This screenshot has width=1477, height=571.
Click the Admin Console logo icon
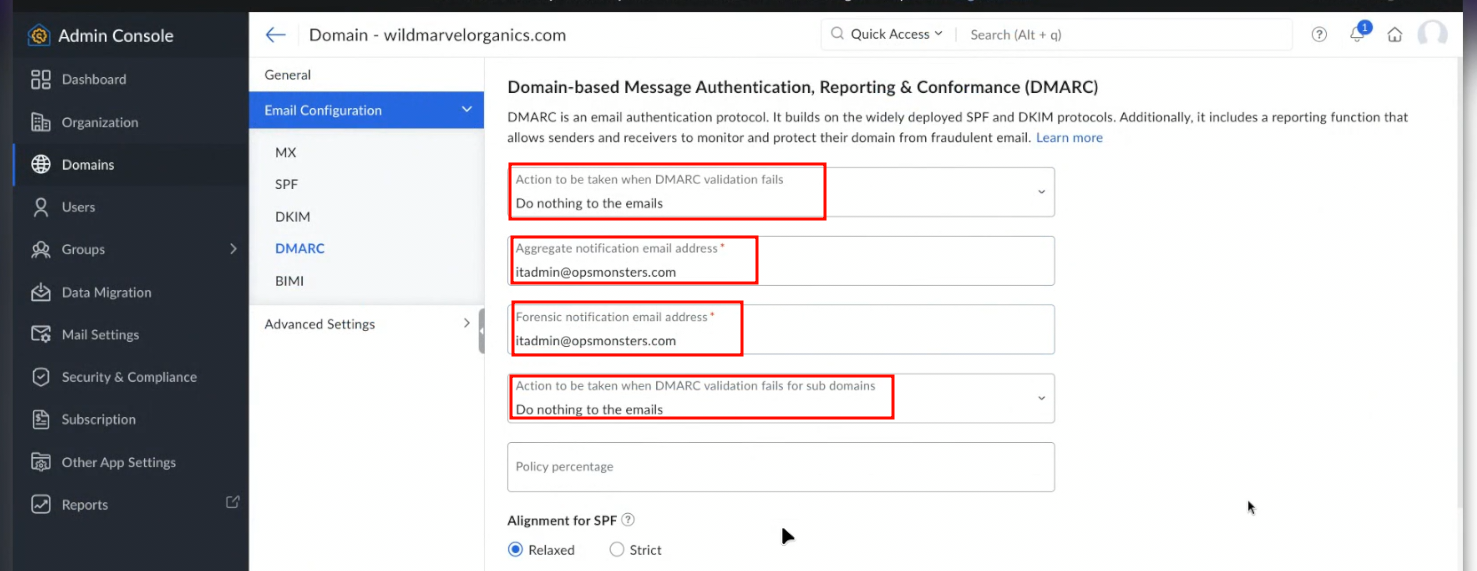[x=39, y=36]
